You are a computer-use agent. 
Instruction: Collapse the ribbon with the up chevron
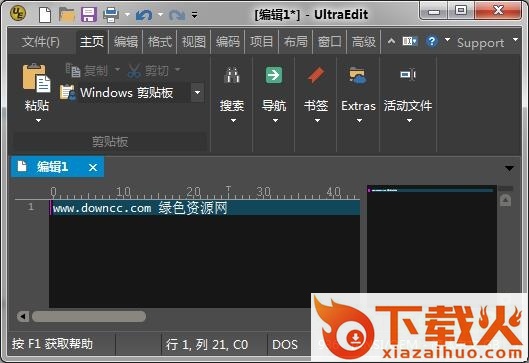click(391, 41)
